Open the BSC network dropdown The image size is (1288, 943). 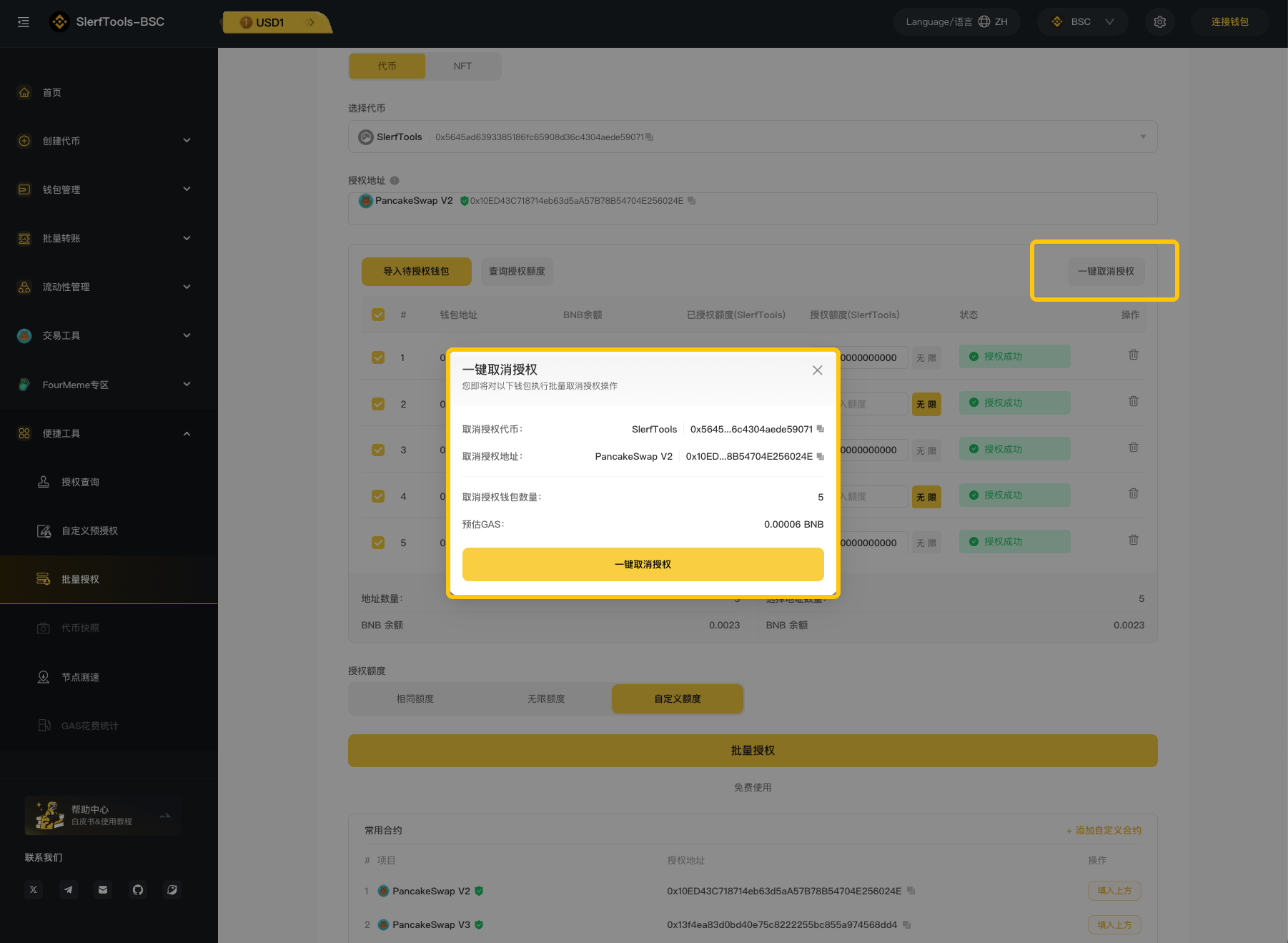point(1082,22)
